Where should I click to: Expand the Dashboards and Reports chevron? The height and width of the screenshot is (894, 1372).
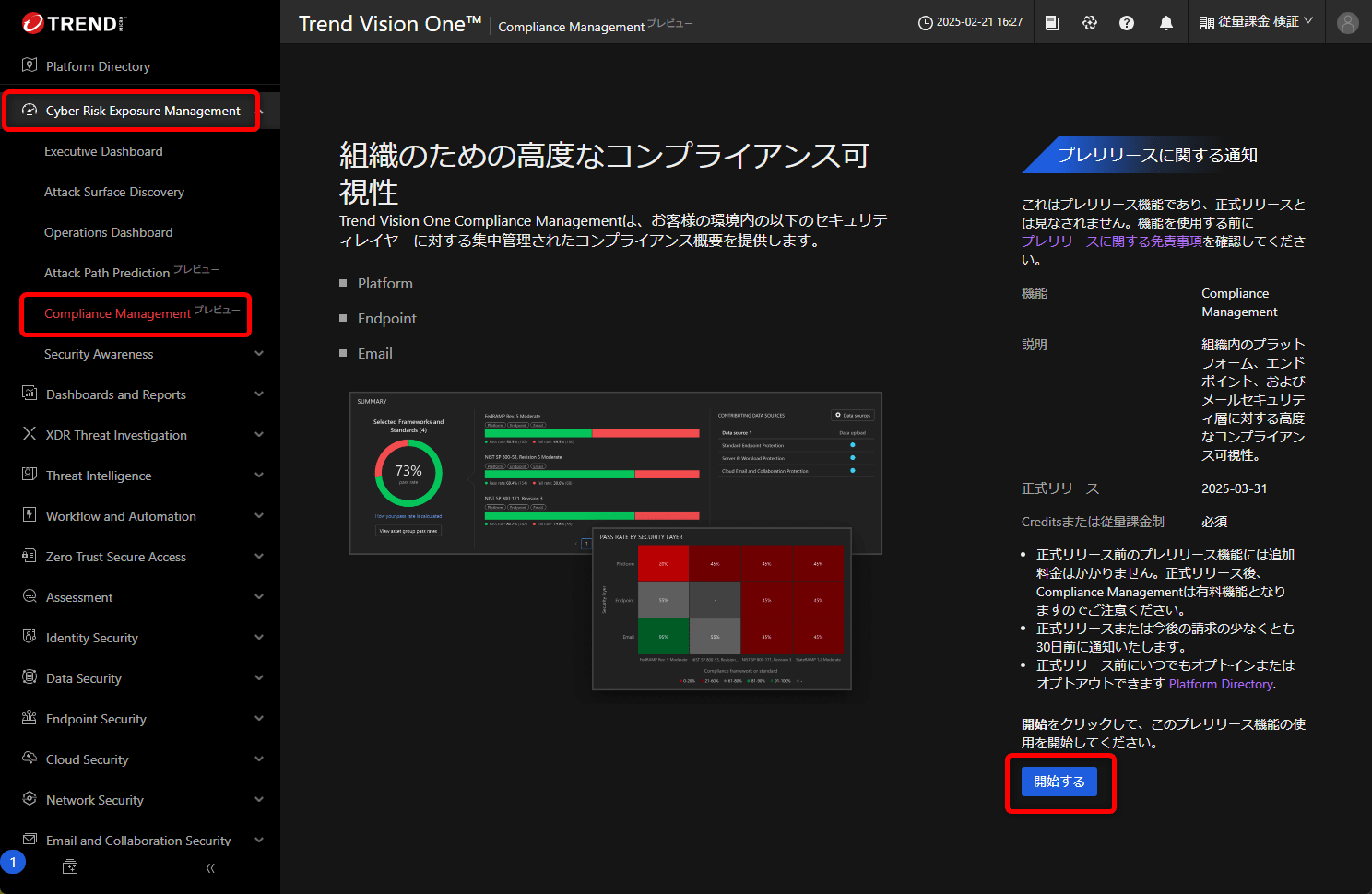(259, 394)
